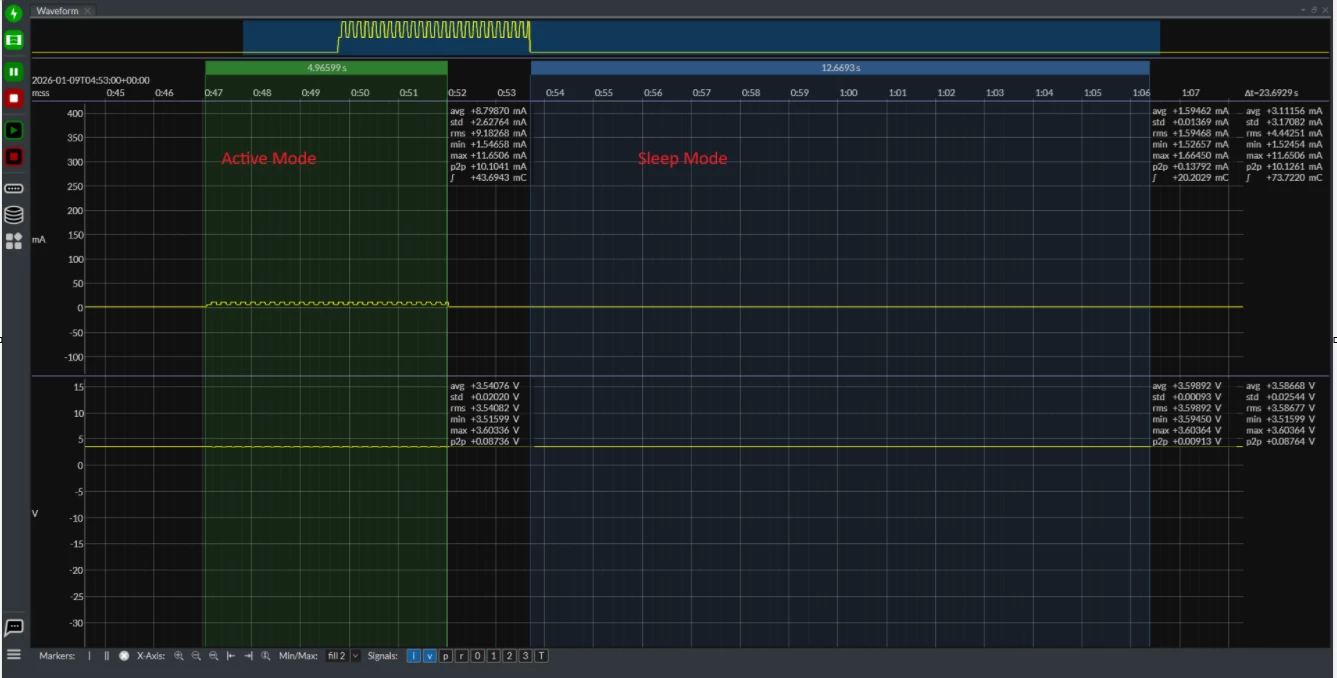Screen dimensions: 1337x678
Task: Click the green outlined play icon
Action: click(x=14, y=130)
